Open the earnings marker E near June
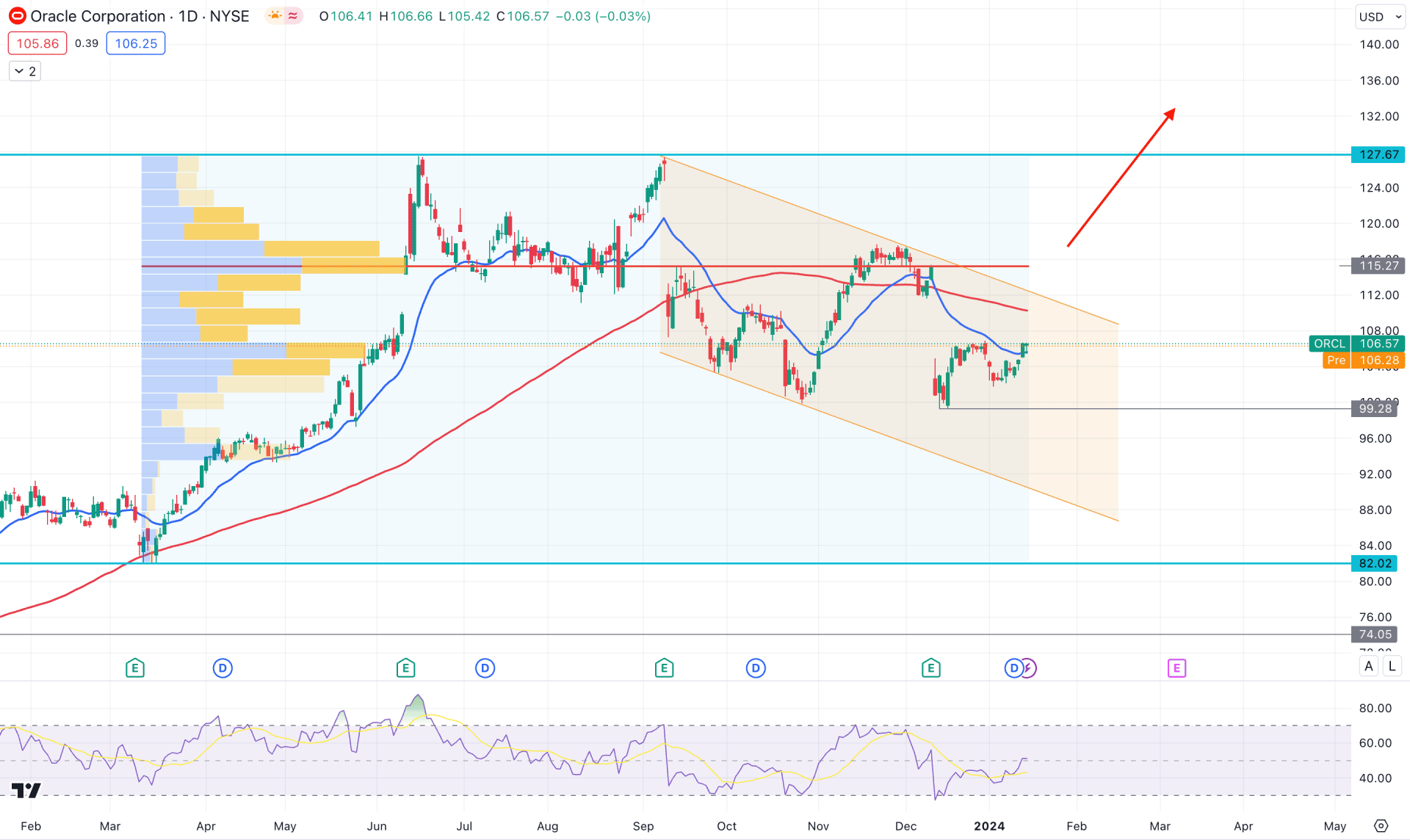The image size is (1410, 840). (405, 668)
